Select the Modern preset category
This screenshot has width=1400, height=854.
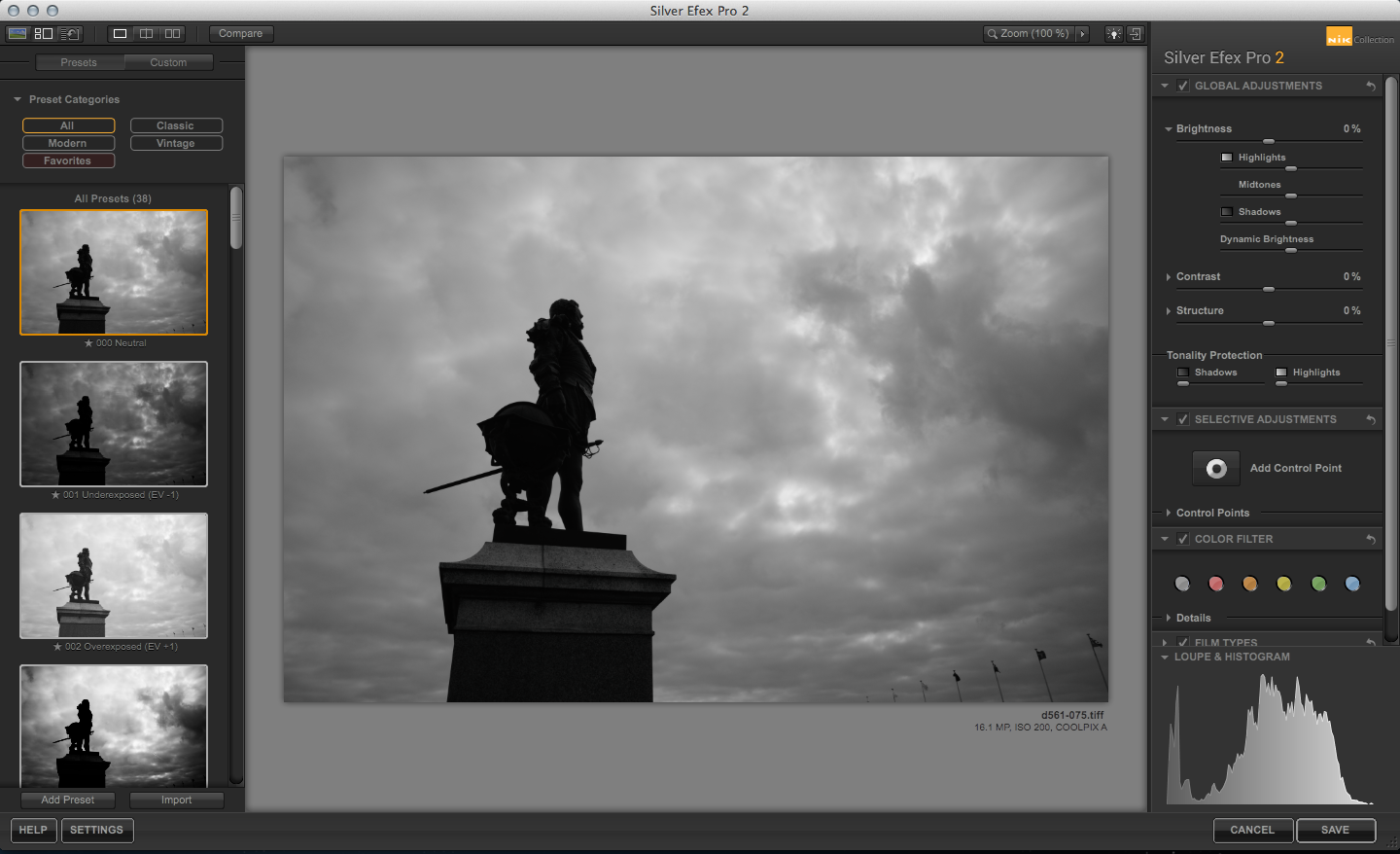[x=68, y=143]
